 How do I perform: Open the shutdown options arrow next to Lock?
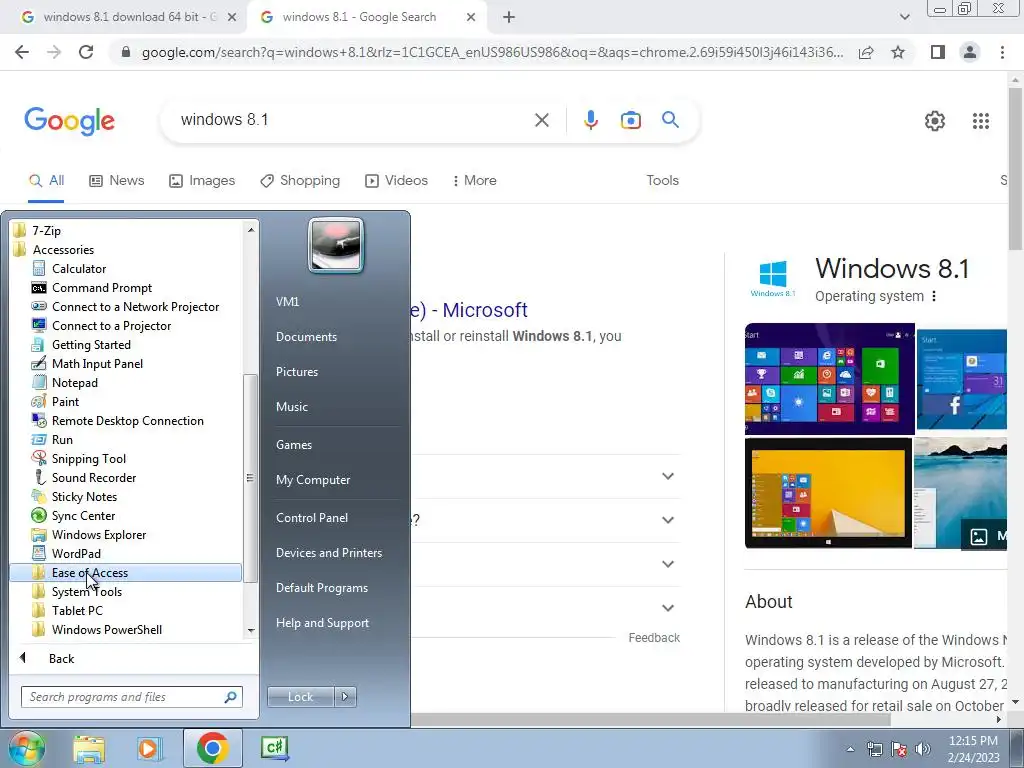pyautogui.click(x=345, y=697)
